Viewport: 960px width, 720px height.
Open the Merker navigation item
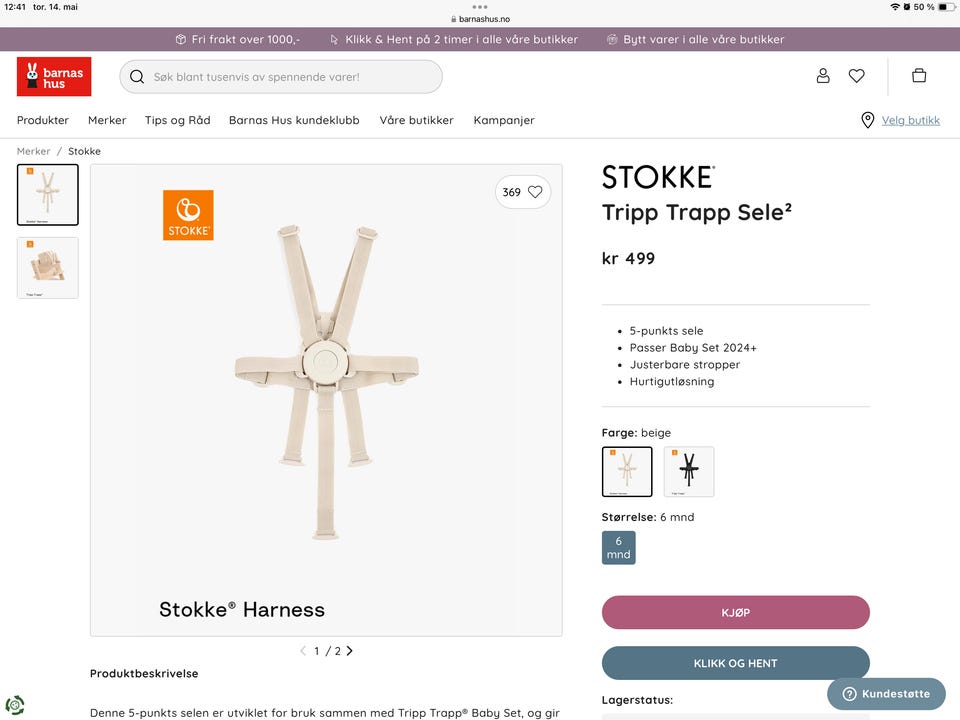coord(107,120)
